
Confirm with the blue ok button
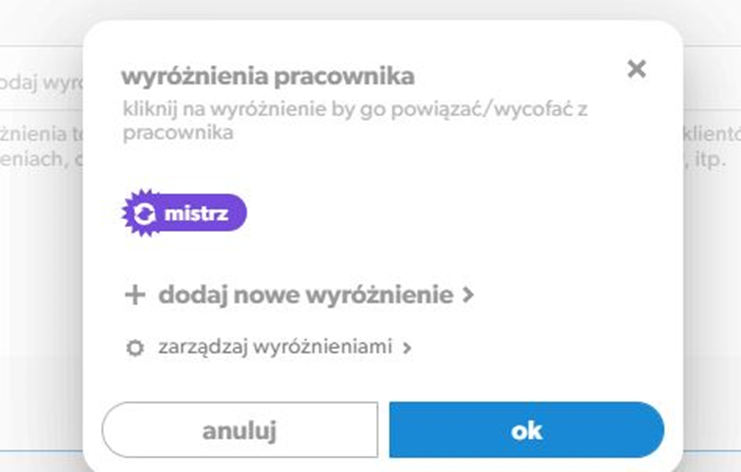tap(526, 430)
